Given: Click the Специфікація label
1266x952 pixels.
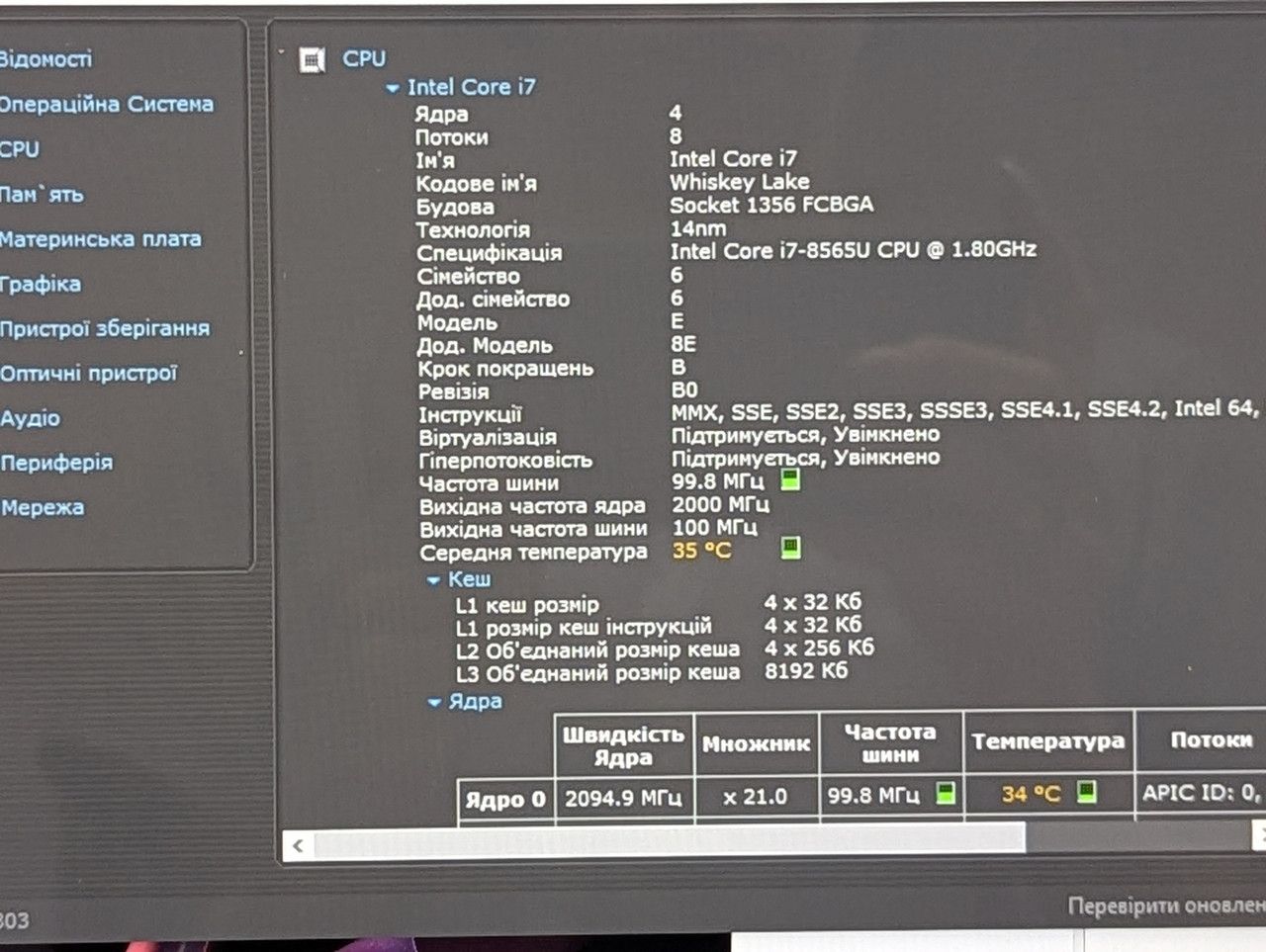Looking at the screenshot, I should point(490,253).
